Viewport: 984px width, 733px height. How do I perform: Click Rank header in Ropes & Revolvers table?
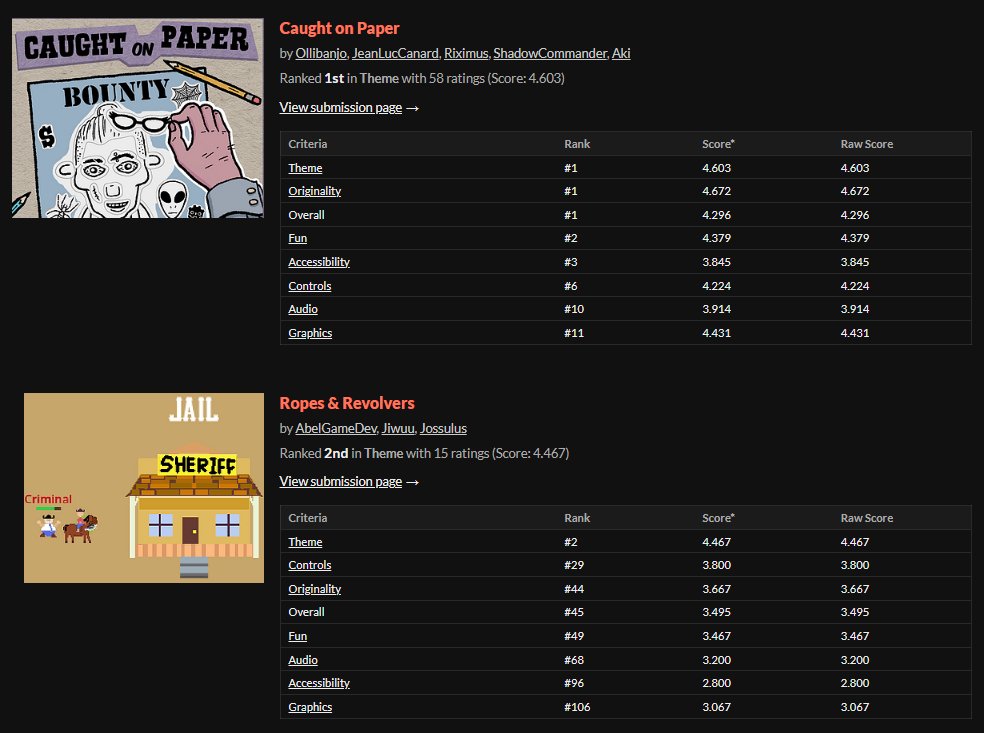point(577,518)
